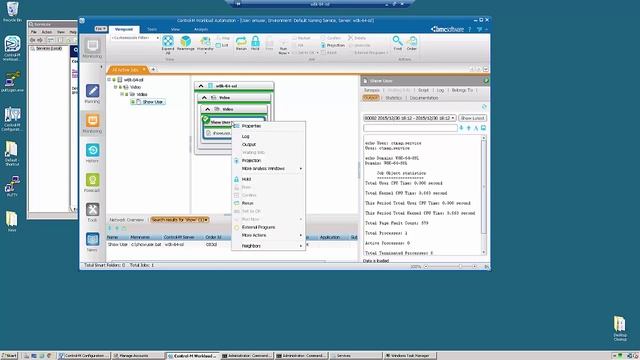Open the File menu dropdown
Viewport: 640px width, 360px height.
[x=101, y=29]
